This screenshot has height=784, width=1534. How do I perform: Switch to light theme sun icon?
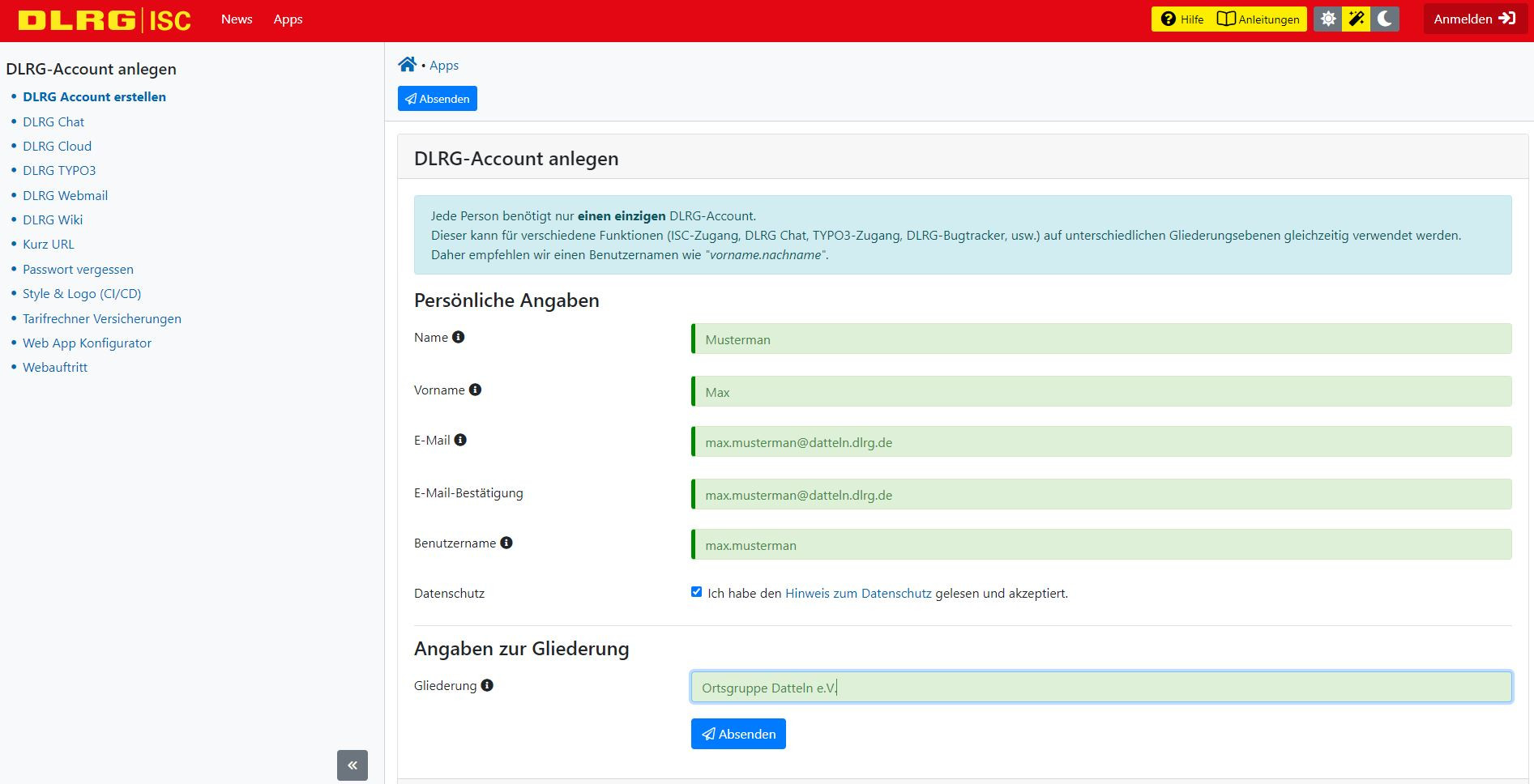[1327, 19]
